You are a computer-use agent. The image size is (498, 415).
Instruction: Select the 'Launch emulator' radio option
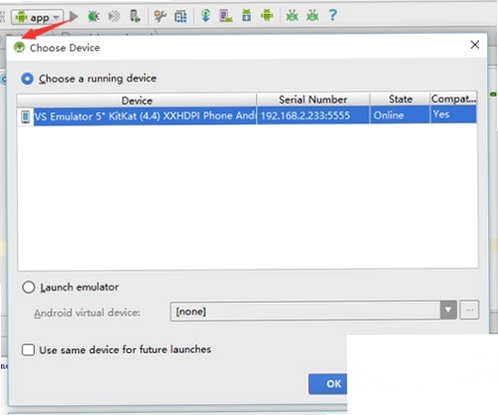coord(28,287)
